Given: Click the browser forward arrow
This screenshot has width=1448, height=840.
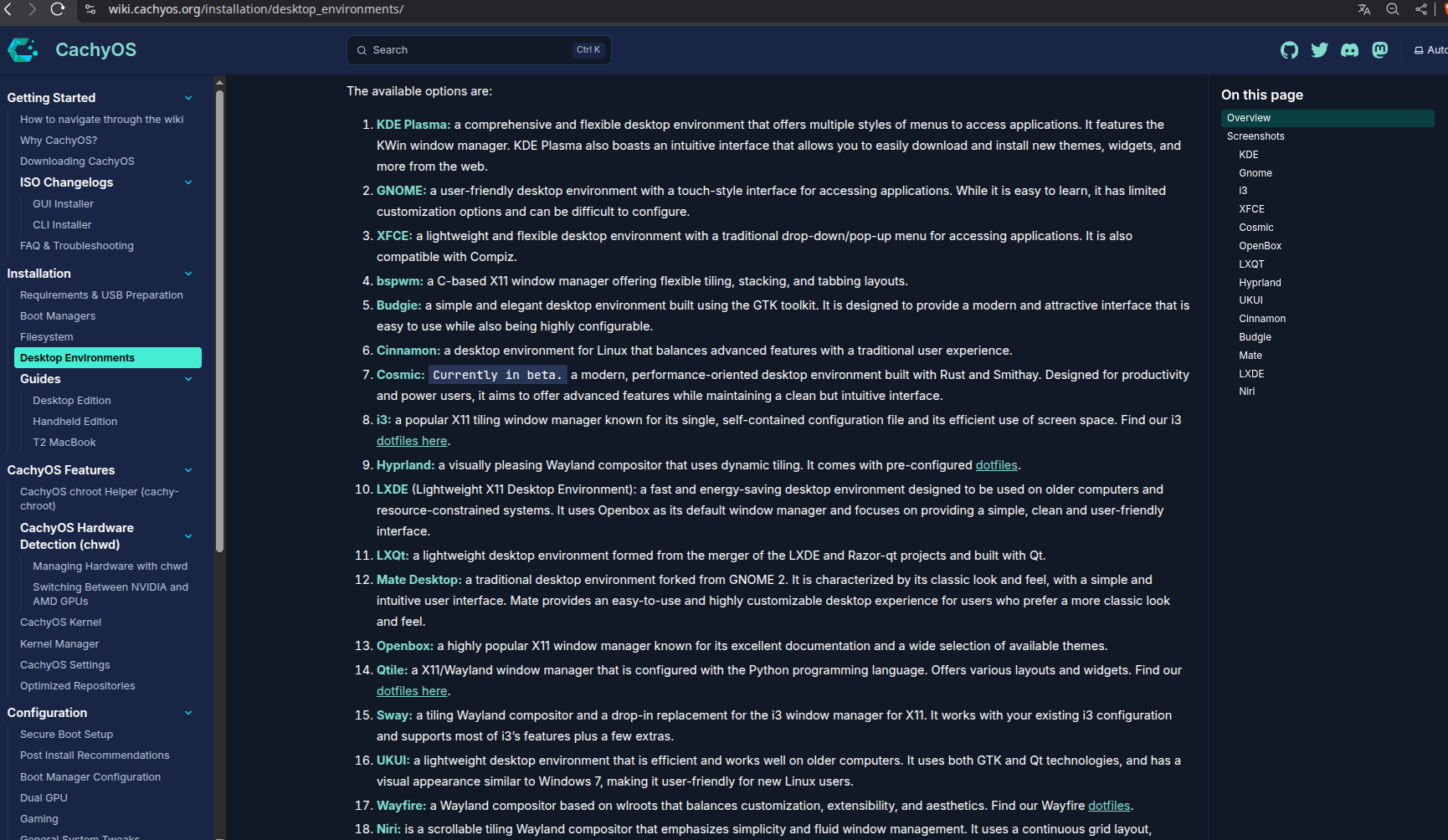Looking at the screenshot, I should pos(33,9).
